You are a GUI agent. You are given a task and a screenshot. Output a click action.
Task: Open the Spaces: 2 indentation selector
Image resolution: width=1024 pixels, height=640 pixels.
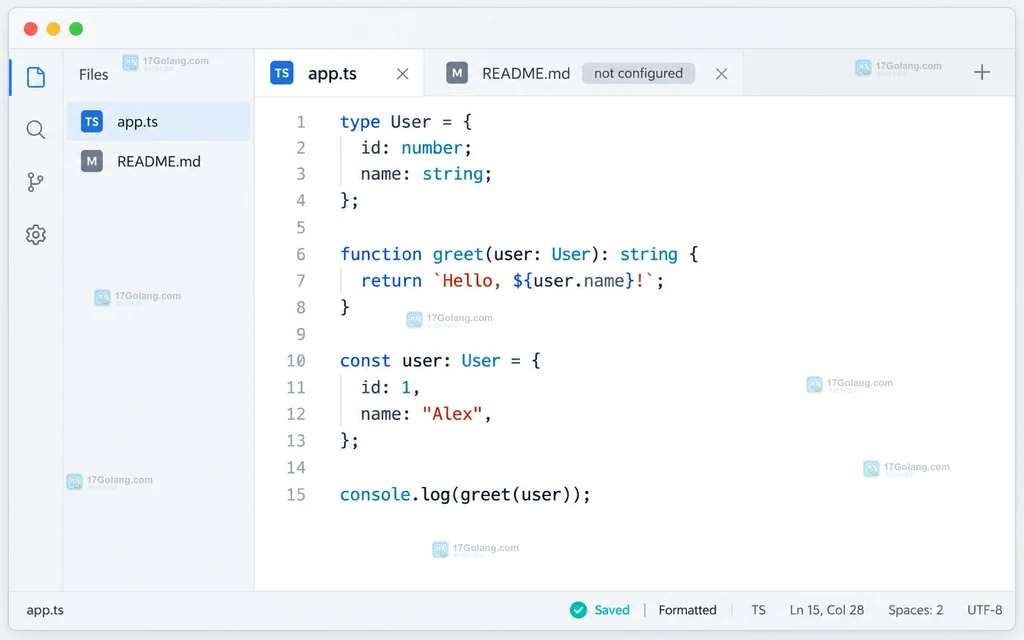point(915,610)
